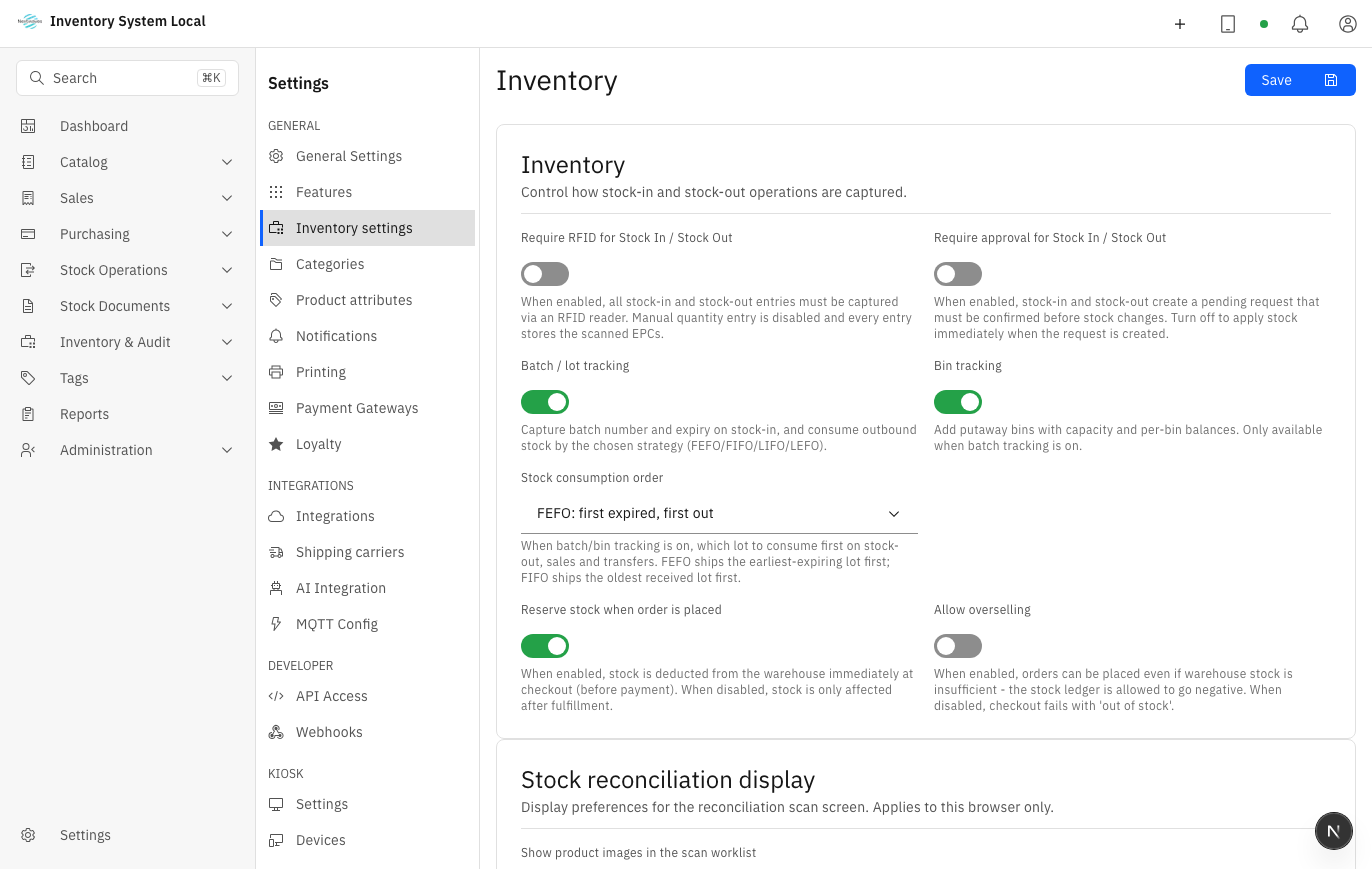Open the Stock consumption order dropdown
1372x869 pixels.
719,513
